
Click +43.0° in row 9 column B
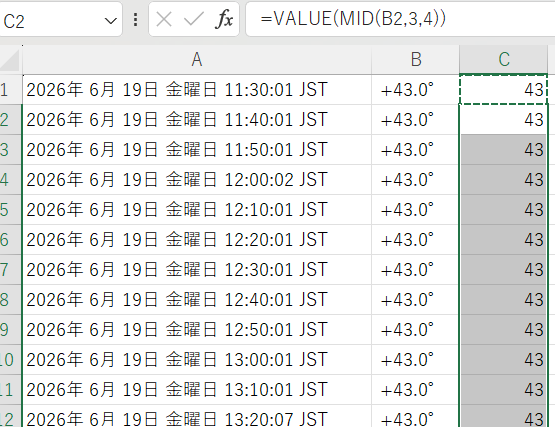click(416, 330)
